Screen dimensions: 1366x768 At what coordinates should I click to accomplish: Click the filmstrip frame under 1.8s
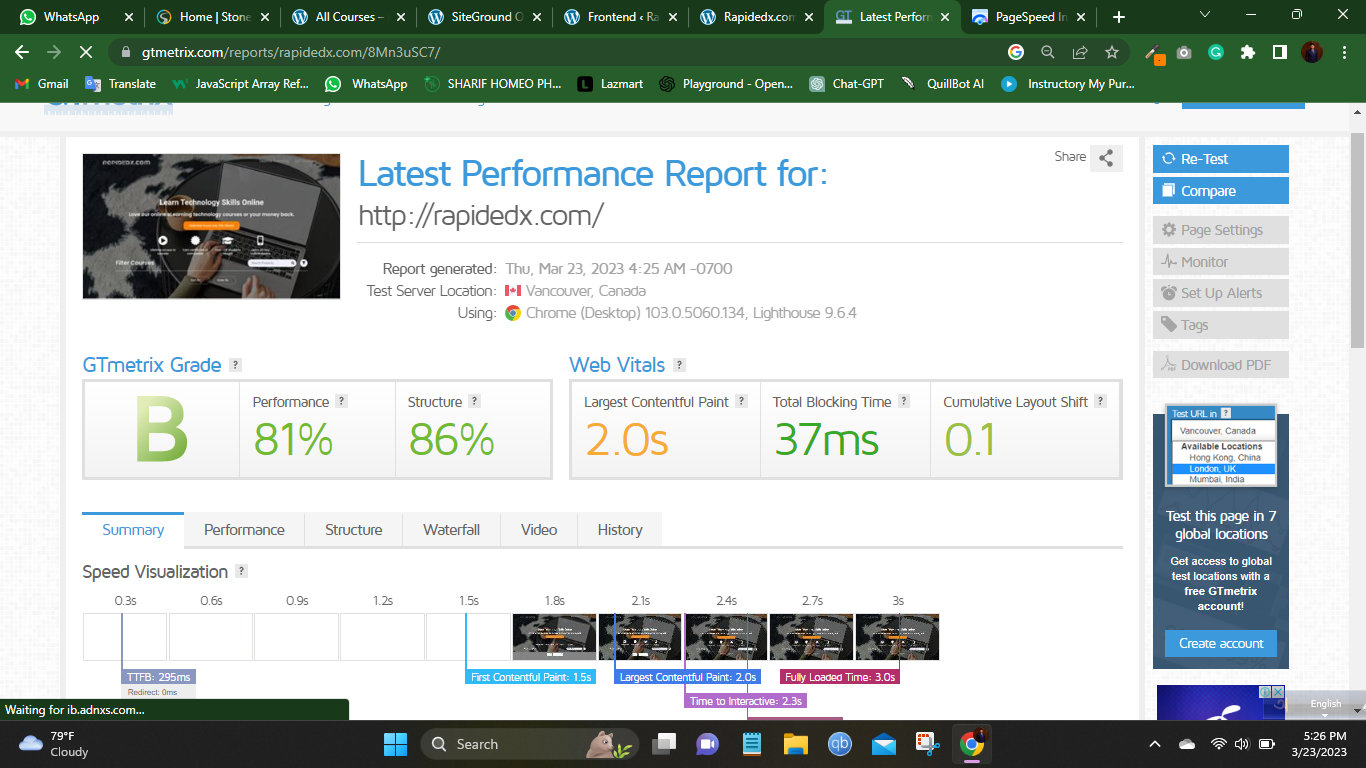(x=554, y=637)
